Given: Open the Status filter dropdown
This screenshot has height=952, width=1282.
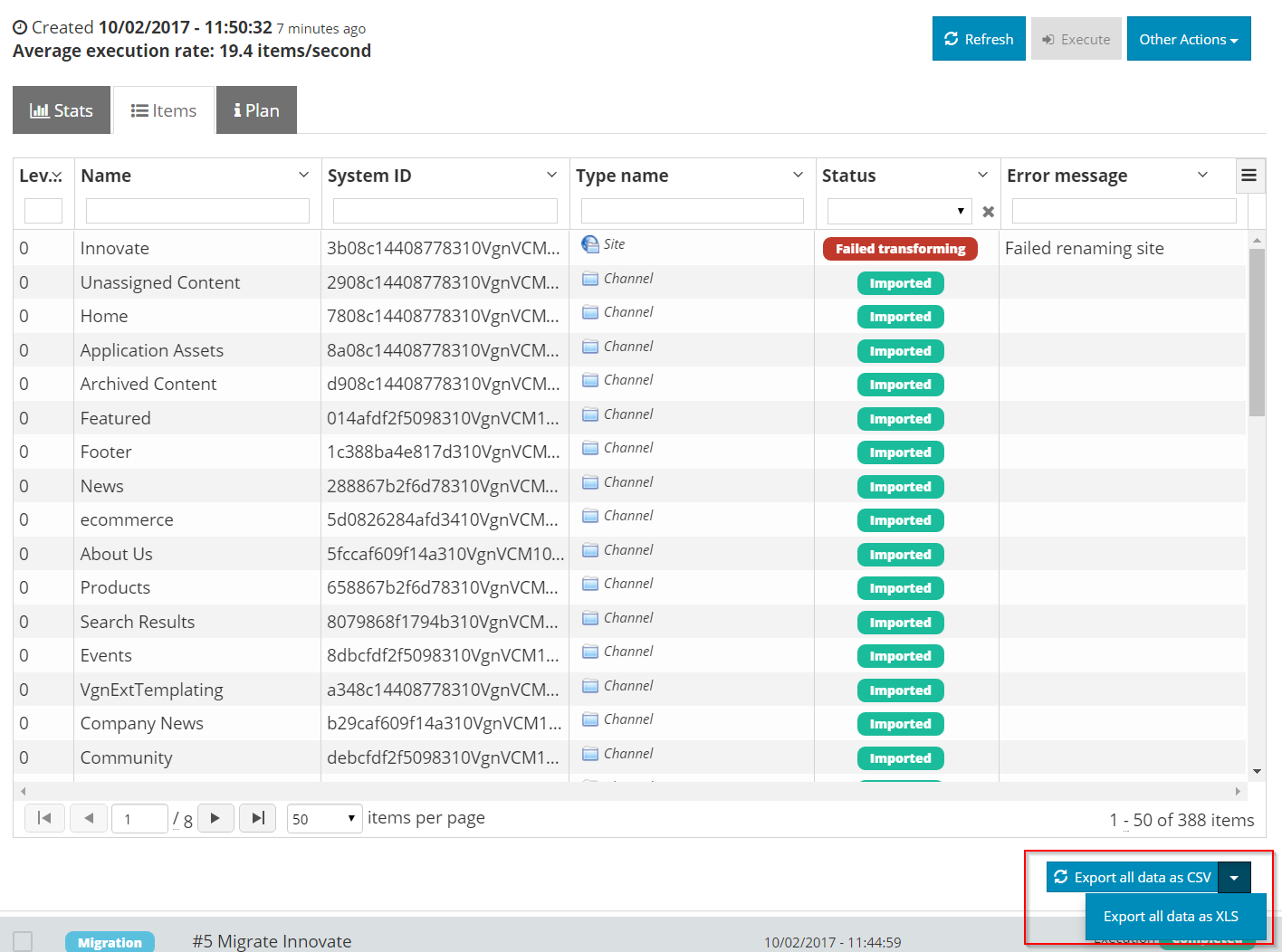Looking at the screenshot, I should 900,211.
